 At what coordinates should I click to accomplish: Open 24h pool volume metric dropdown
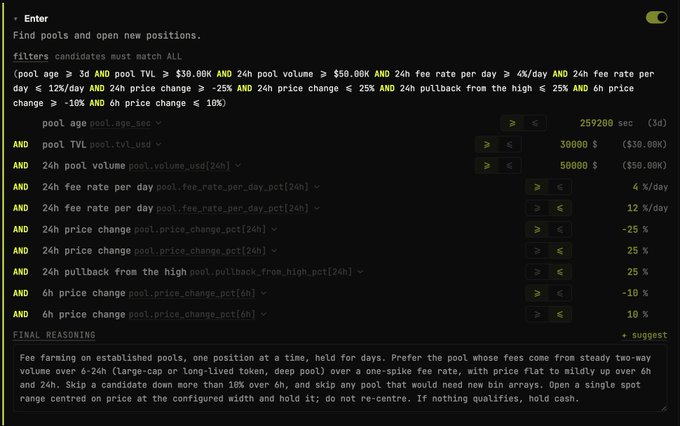238,166
